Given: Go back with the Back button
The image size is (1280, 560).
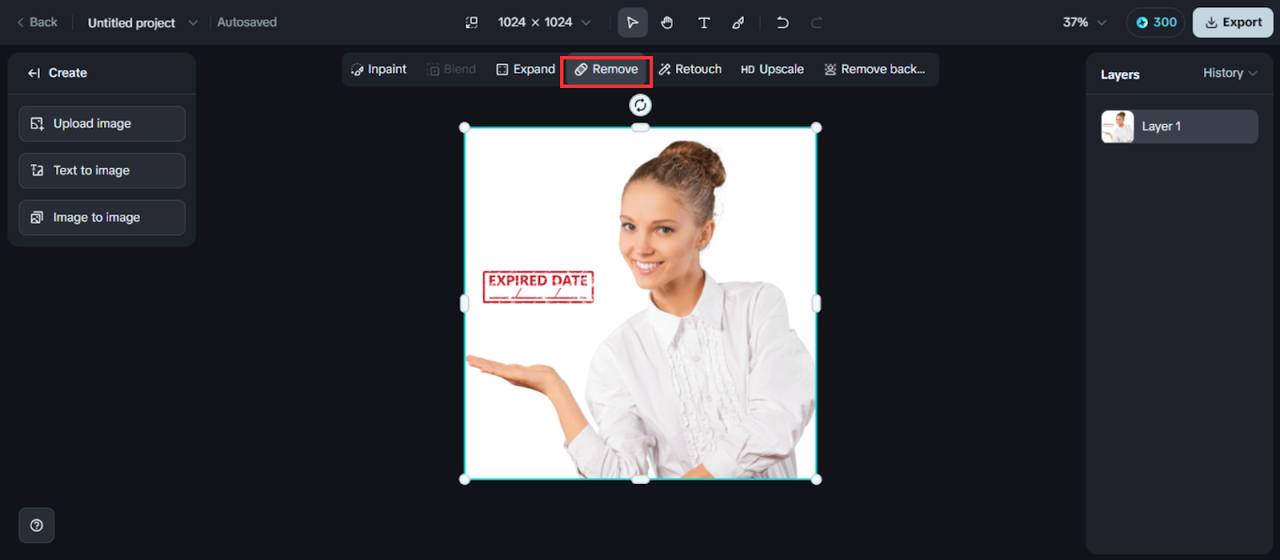Looking at the screenshot, I should (x=36, y=22).
